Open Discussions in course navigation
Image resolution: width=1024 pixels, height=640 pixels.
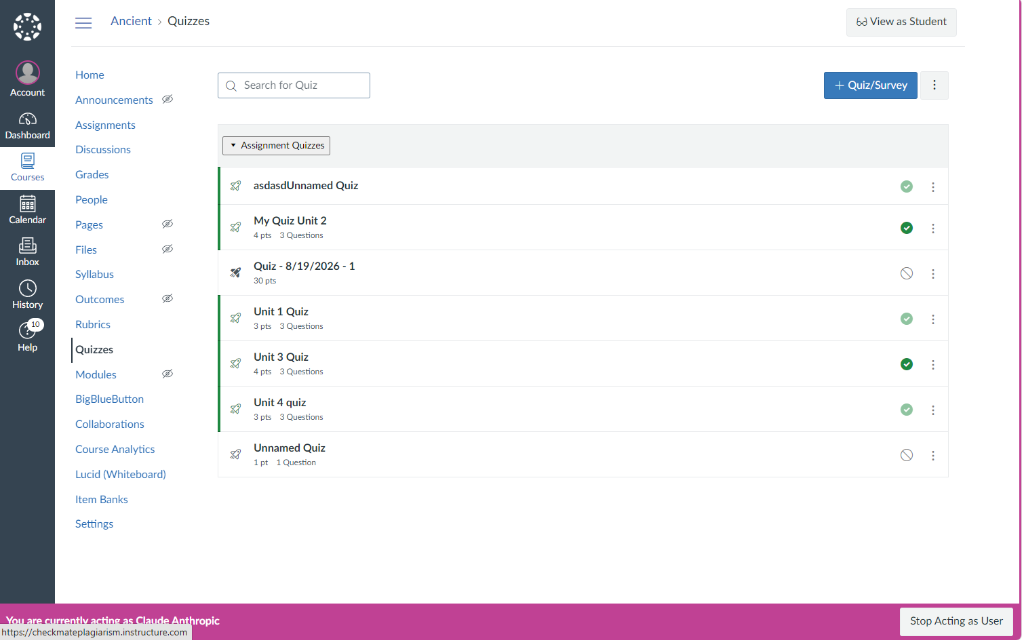(103, 150)
